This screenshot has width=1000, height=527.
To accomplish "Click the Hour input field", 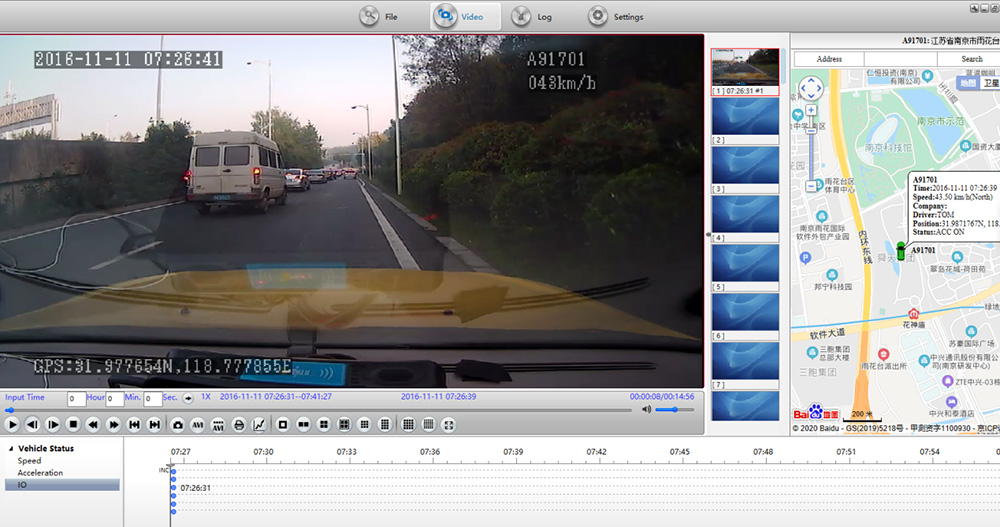I will (x=77, y=399).
